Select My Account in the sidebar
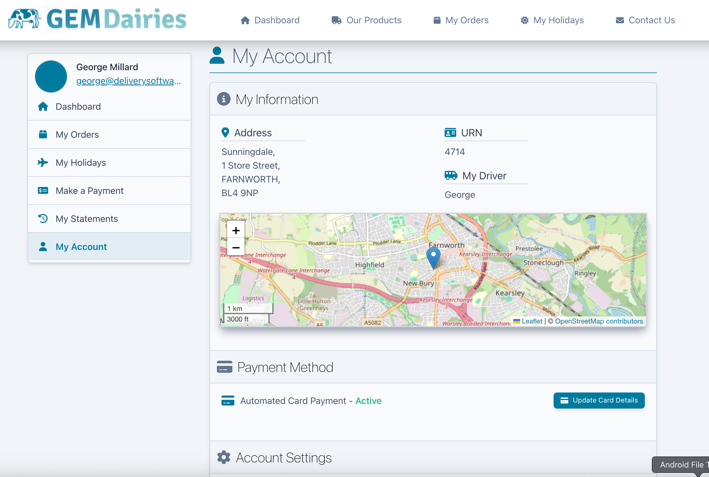709x477 pixels. click(x=81, y=246)
